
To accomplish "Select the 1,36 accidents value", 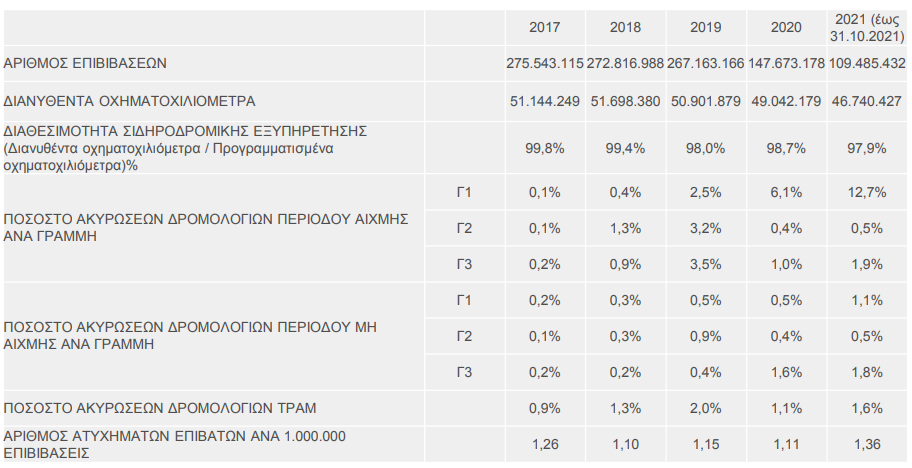I will tap(867, 444).
